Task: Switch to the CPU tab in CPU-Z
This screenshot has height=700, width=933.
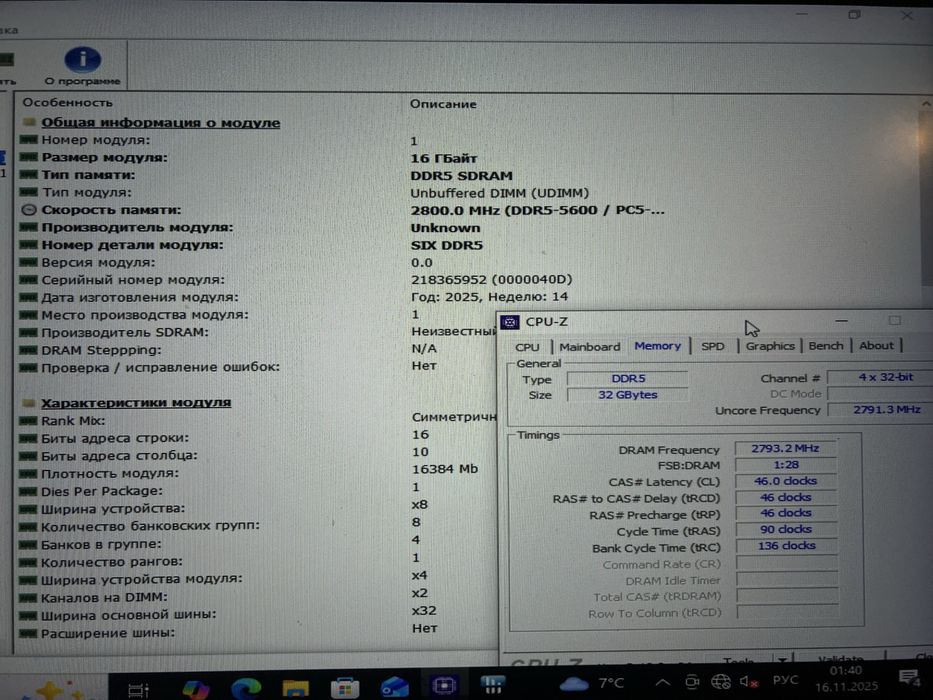Action: pyautogui.click(x=527, y=346)
